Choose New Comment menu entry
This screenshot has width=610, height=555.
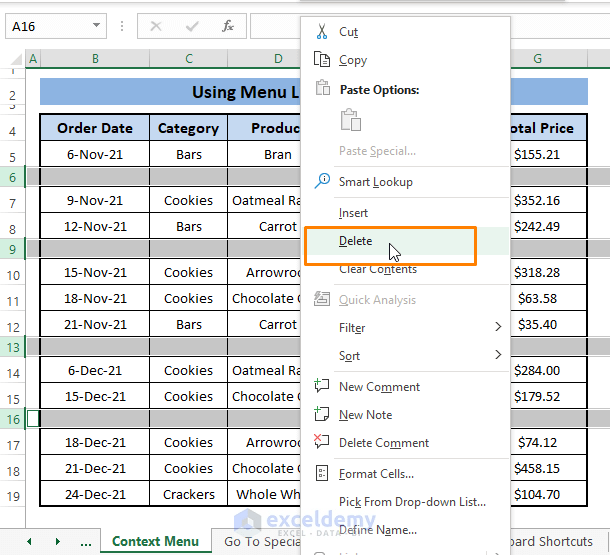point(405,387)
